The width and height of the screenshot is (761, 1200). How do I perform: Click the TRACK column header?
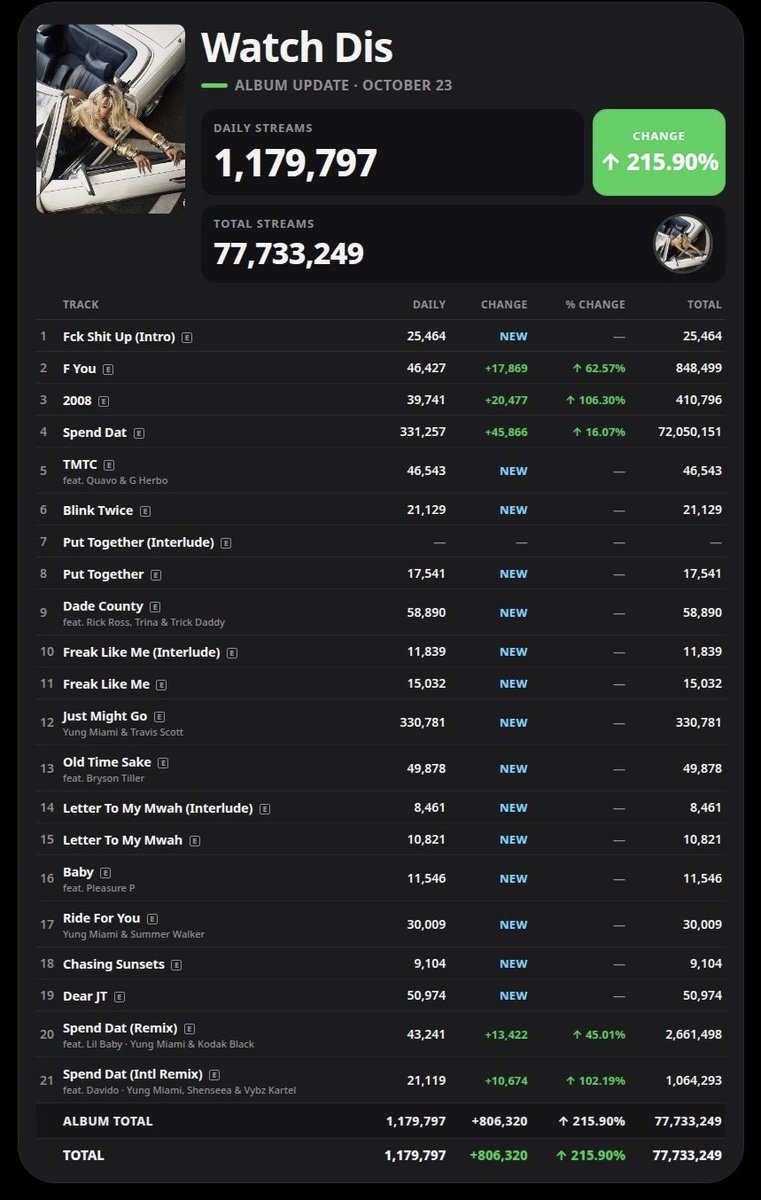coord(81,304)
